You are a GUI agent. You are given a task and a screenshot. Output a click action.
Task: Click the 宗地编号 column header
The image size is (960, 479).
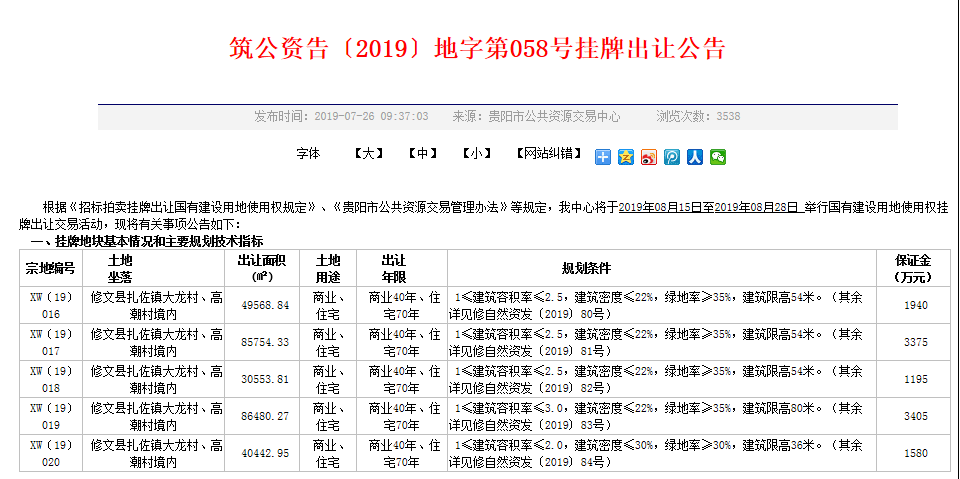pyautogui.click(x=50, y=268)
